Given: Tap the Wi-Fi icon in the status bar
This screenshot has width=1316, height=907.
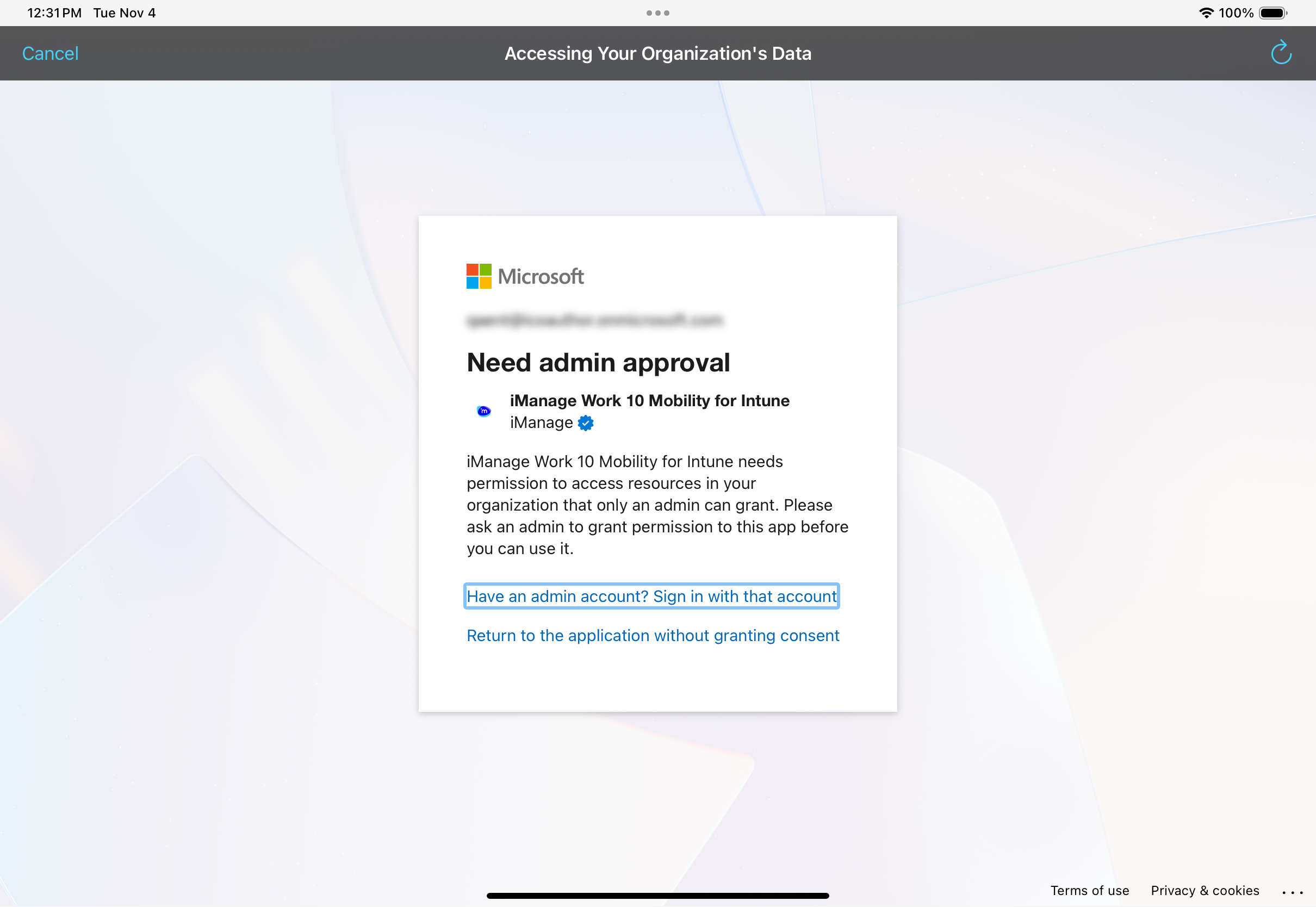Looking at the screenshot, I should [x=1207, y=13].
